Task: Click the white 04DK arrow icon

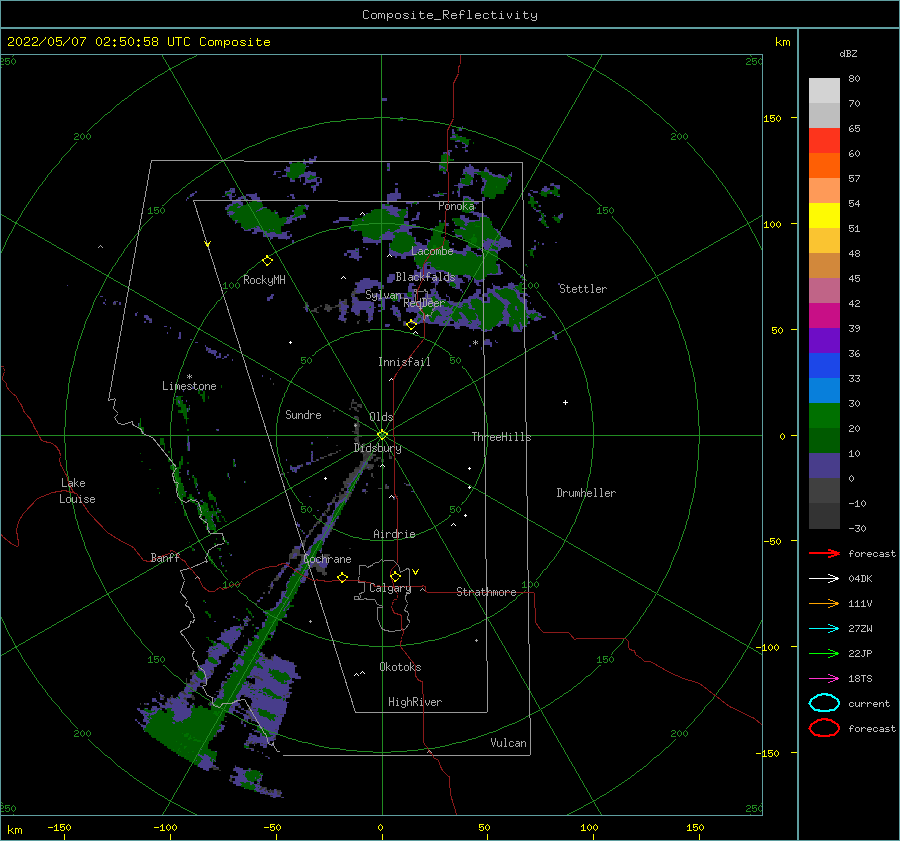Action: (x=824, y=579)
